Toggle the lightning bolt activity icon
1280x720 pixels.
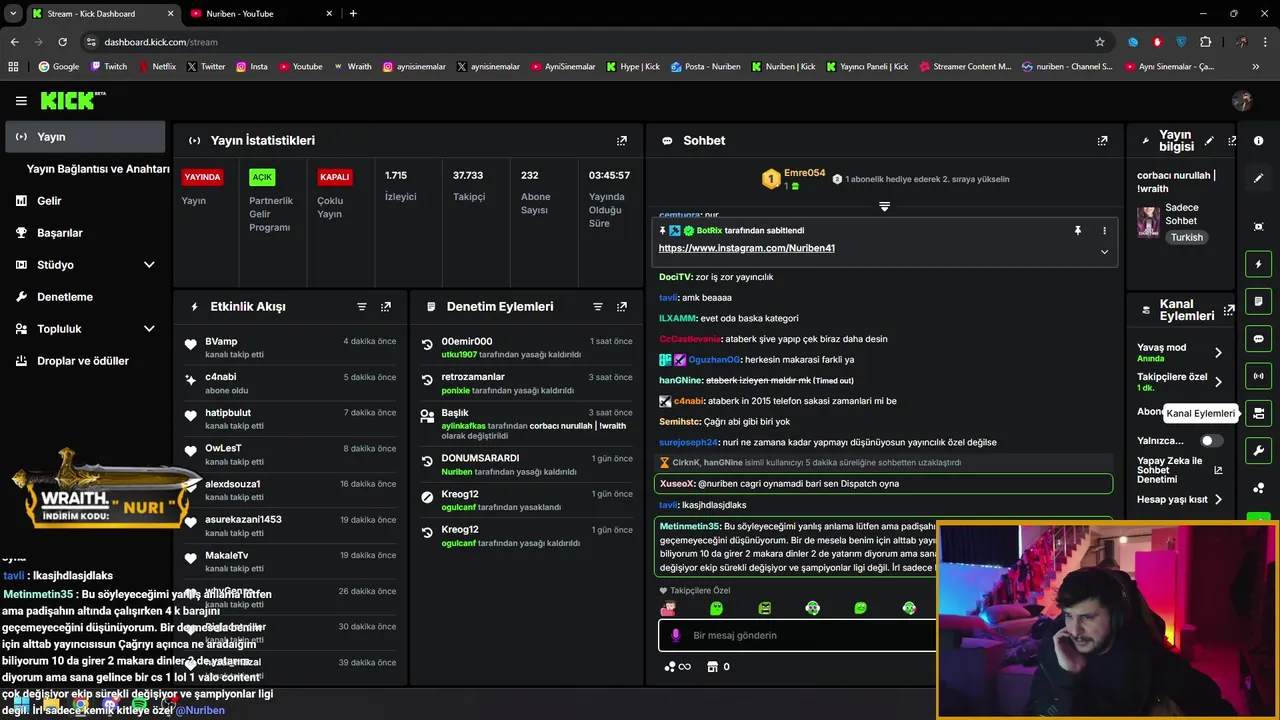[x=1258, y=264]
